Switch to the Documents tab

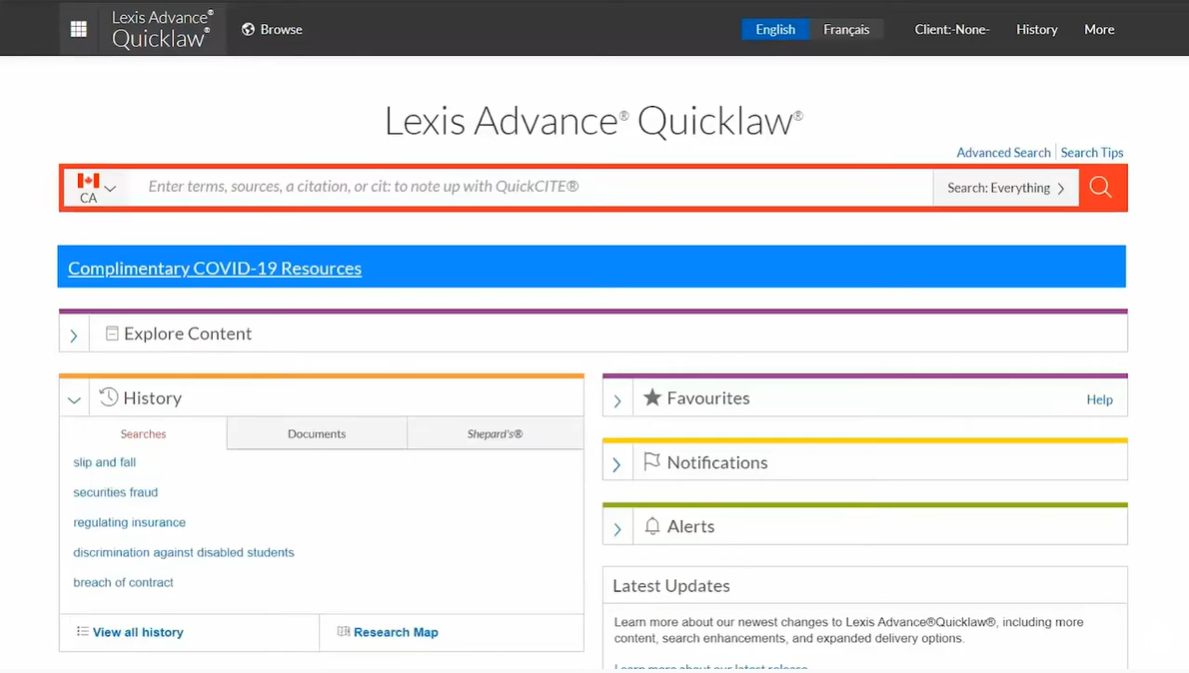point(317,434)
